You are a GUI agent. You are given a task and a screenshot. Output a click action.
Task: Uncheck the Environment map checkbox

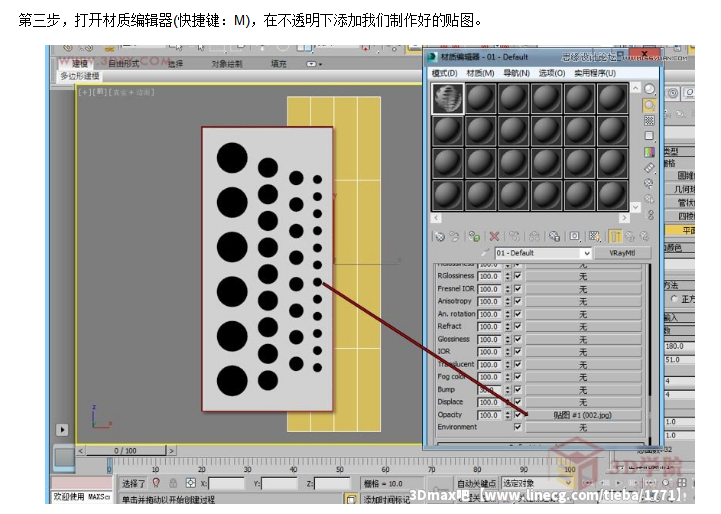click(x=518, y=427)
